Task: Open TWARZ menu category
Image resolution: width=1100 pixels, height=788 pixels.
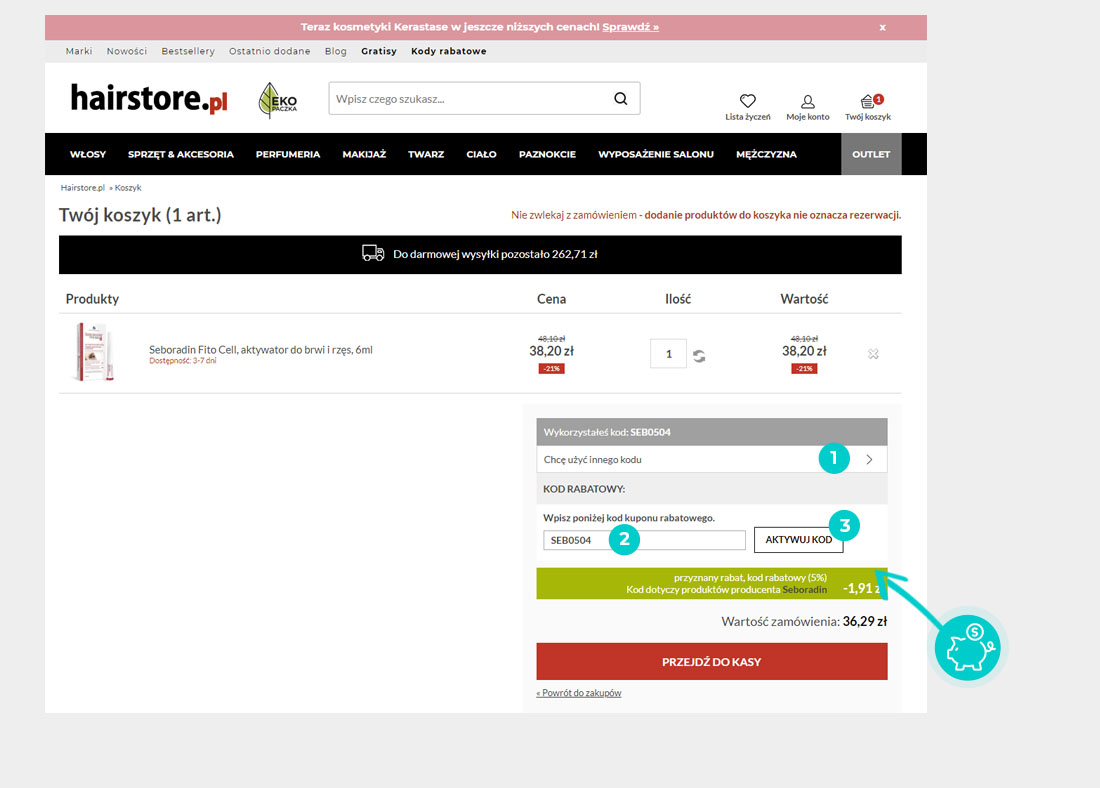Action: [426, 154]
